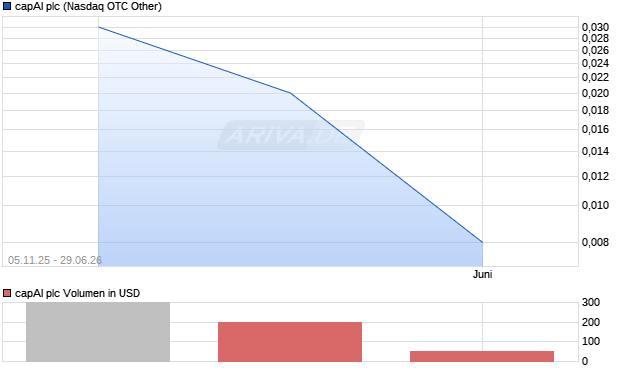Click the 300 volume axis label
This screenshot has width=620, height=371.
pos(591,303)
